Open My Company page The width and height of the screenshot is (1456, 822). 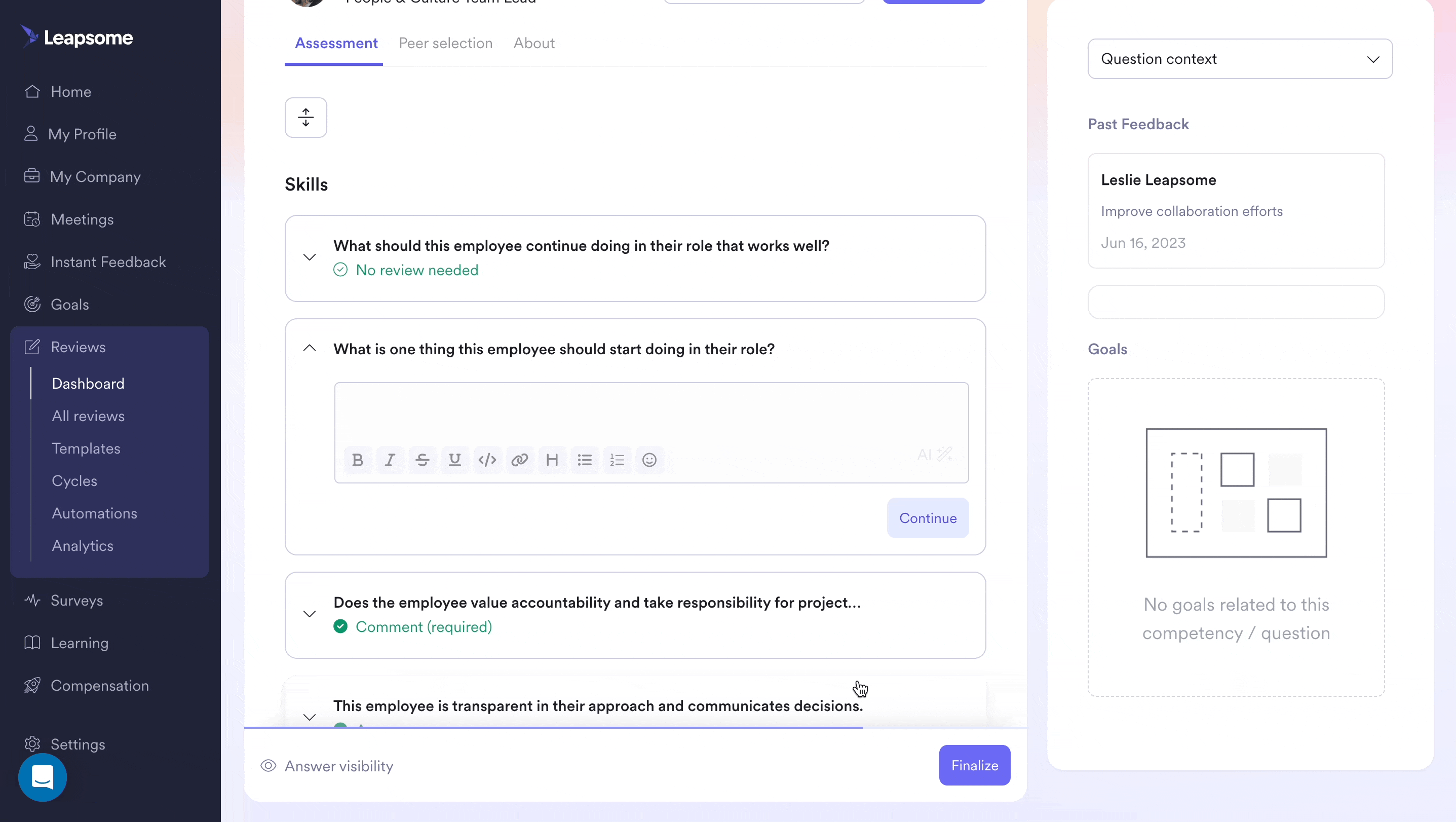coord(83,176)
